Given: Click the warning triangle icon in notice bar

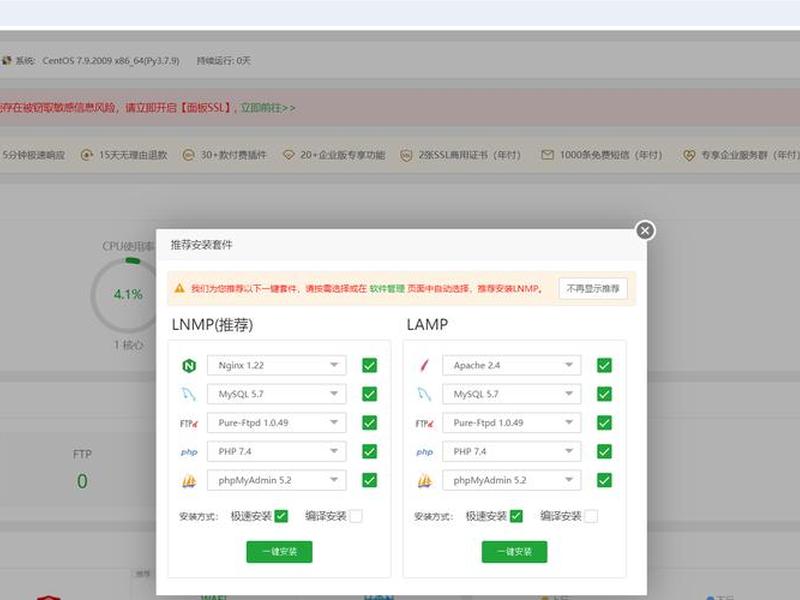Looking at the screenshot, I should (x=180, y=288).
